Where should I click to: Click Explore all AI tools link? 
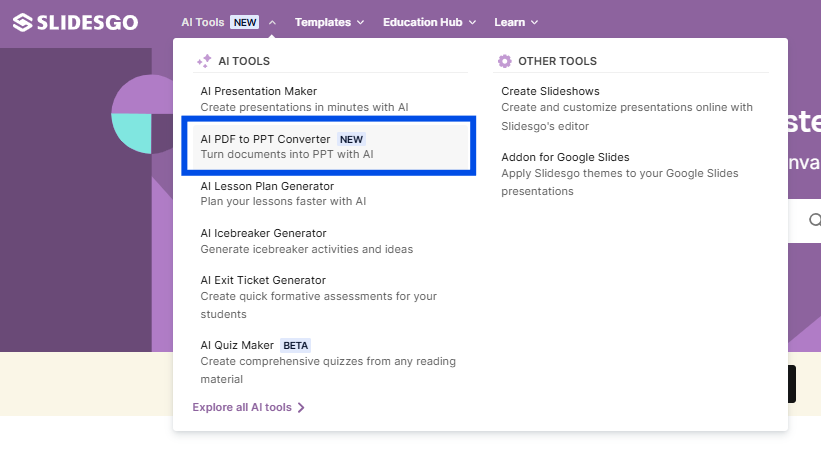coord(242,408)
